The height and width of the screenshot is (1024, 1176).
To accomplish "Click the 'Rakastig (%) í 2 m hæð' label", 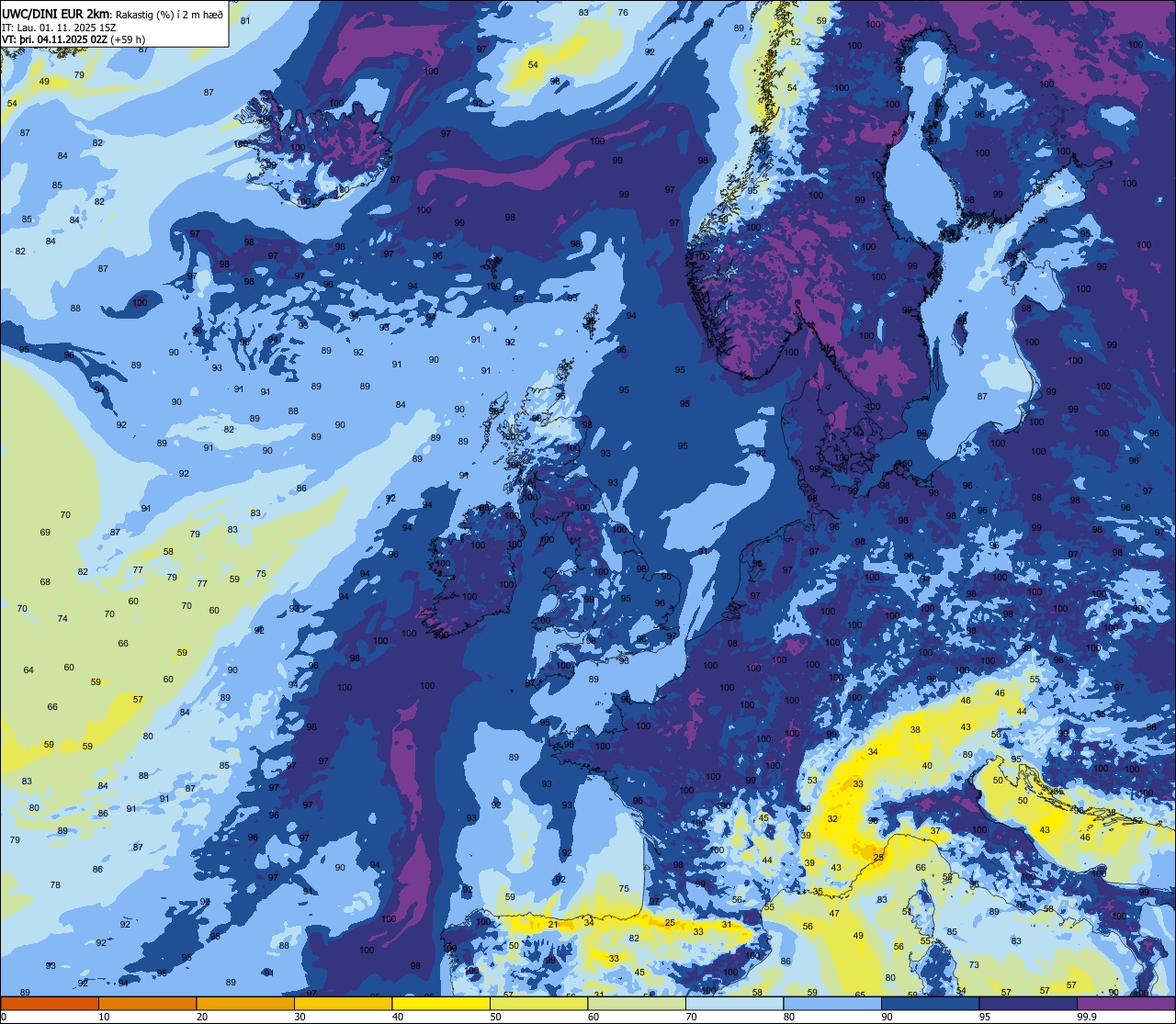I will pos(169,15).
